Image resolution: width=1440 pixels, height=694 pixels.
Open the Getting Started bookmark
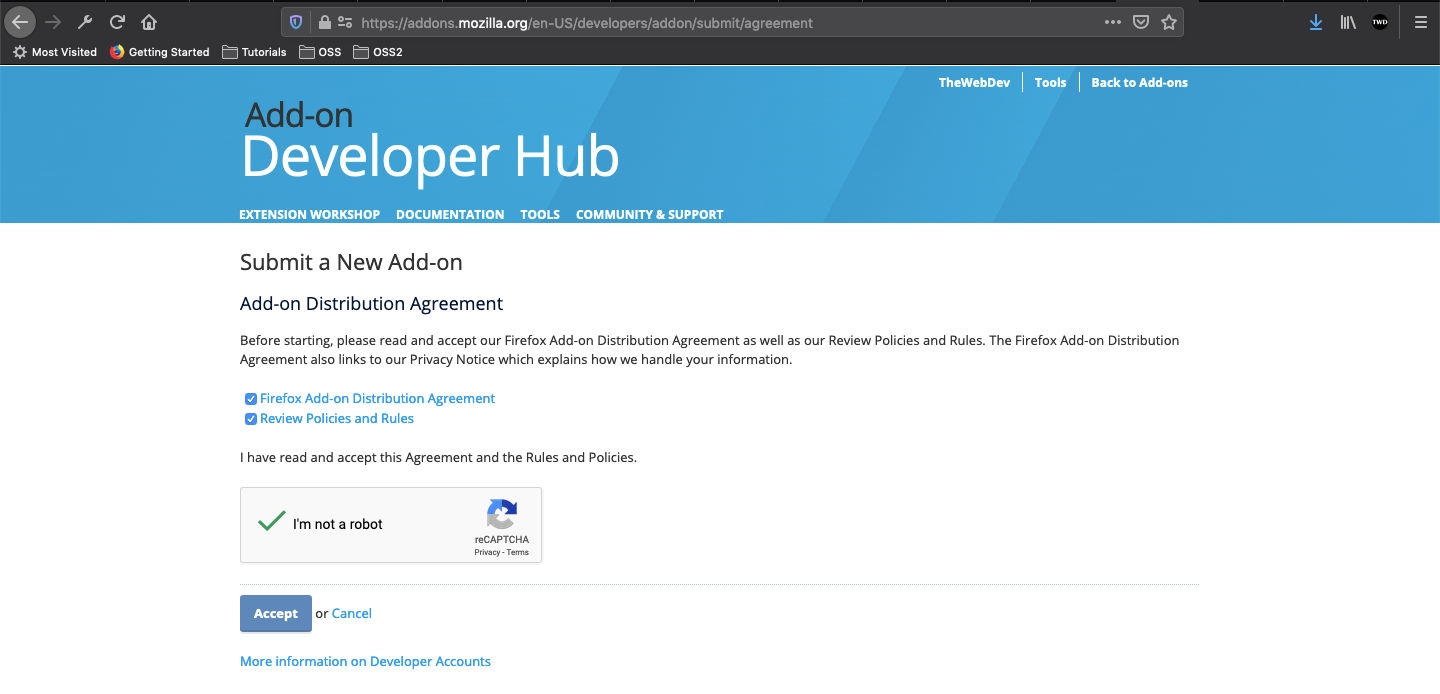tap(160, 52)
